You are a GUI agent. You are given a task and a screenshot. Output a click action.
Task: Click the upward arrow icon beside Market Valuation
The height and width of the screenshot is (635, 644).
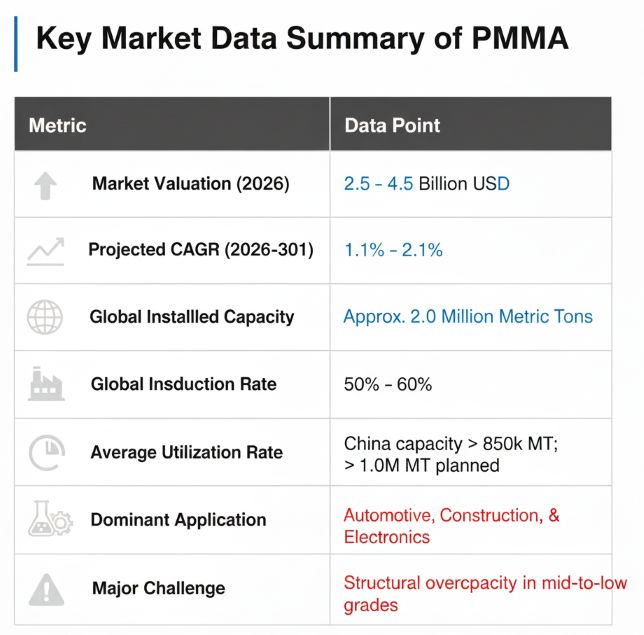tap(45, 186)
